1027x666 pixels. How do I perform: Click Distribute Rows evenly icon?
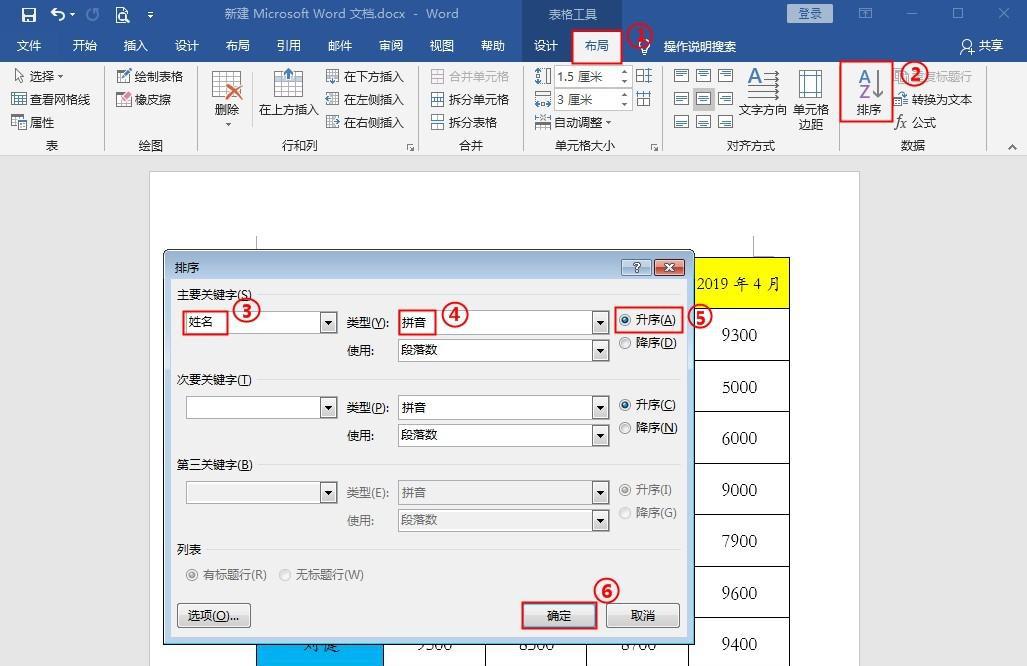click(x=644, y=76)
